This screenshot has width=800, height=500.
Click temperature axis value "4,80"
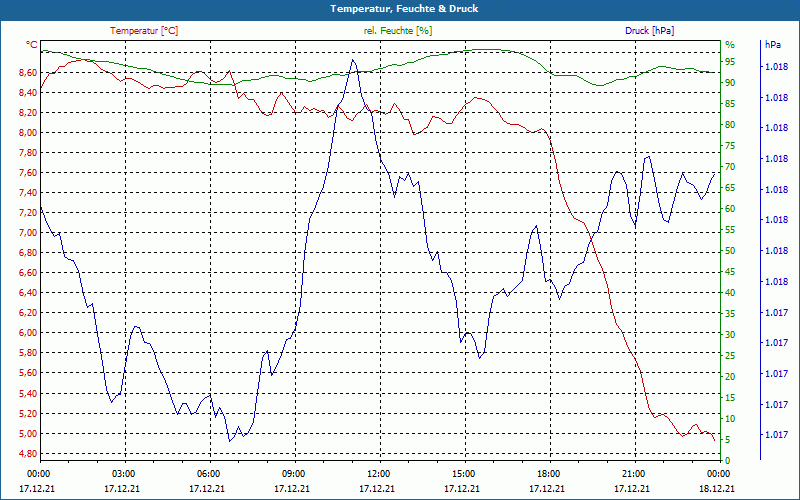click(x=28, y=454)
